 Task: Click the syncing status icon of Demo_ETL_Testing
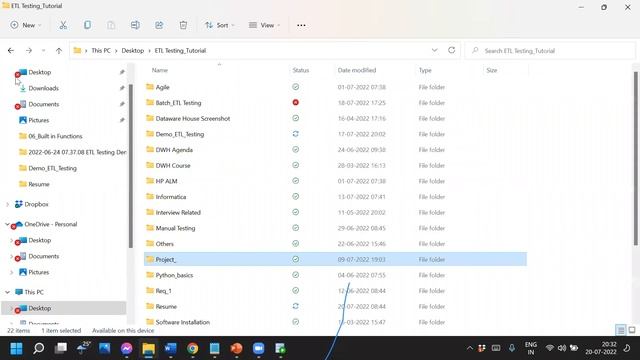(296, 134)
